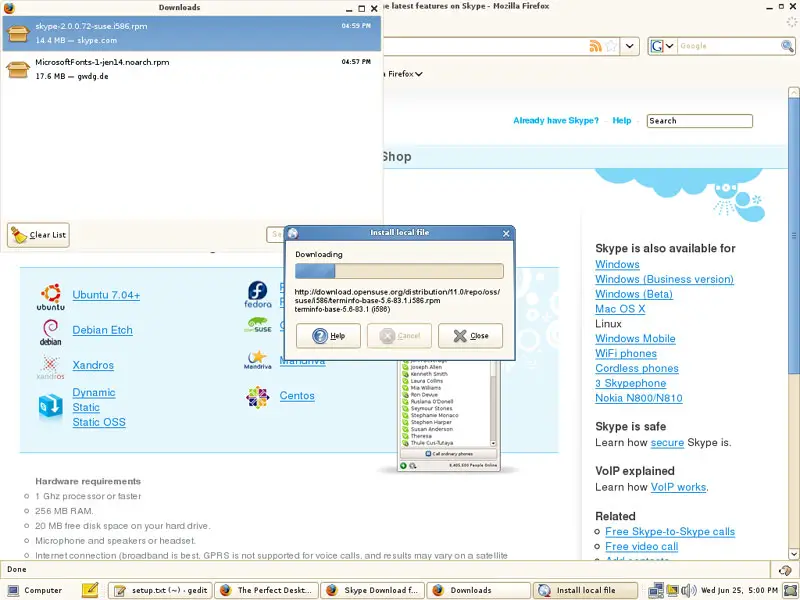Click the Clear List button in Downloads window
This screenshot has height=600, width=800.
coord(38,235)
